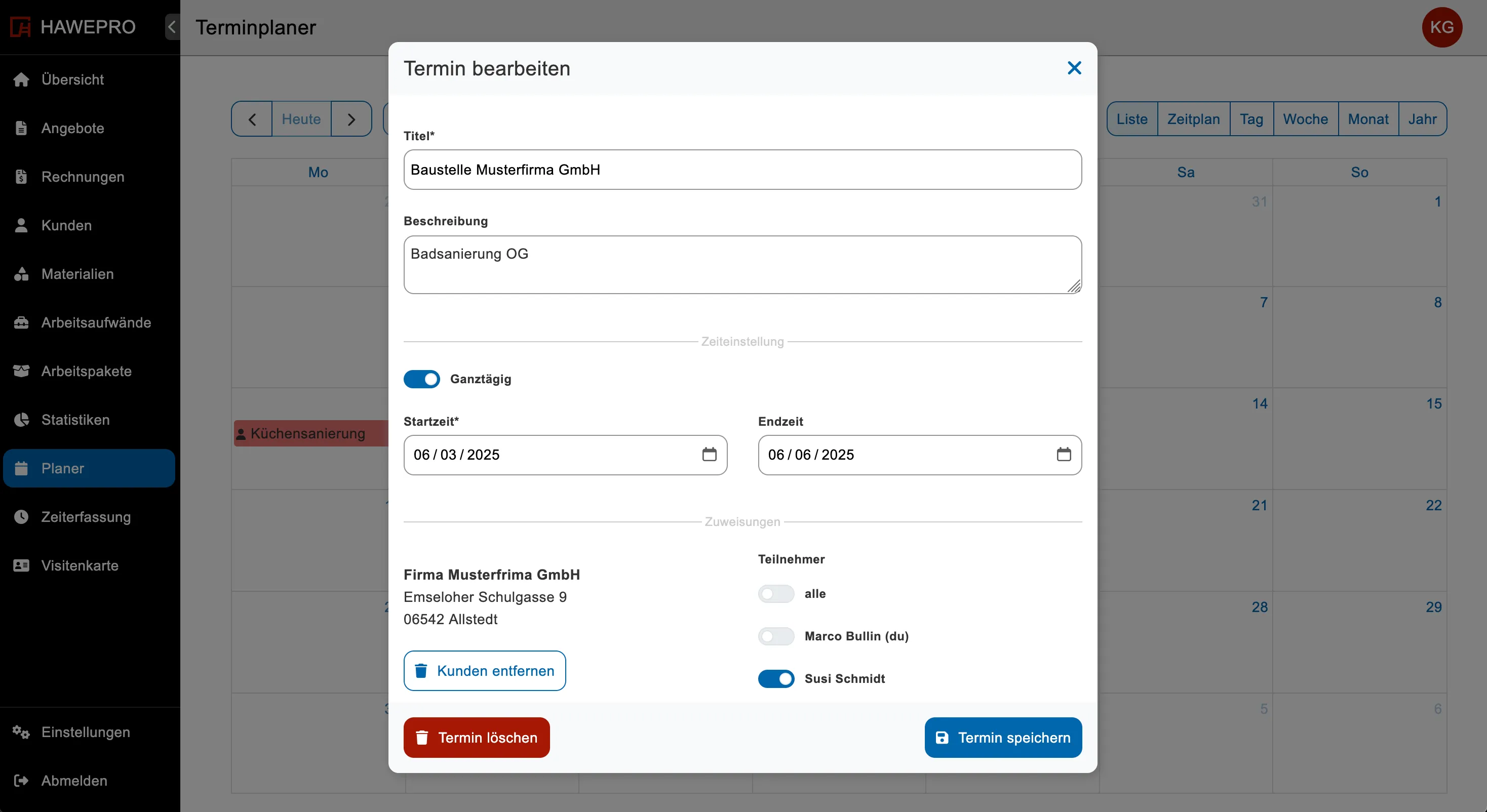Click the Heute button

click(301, 119)
